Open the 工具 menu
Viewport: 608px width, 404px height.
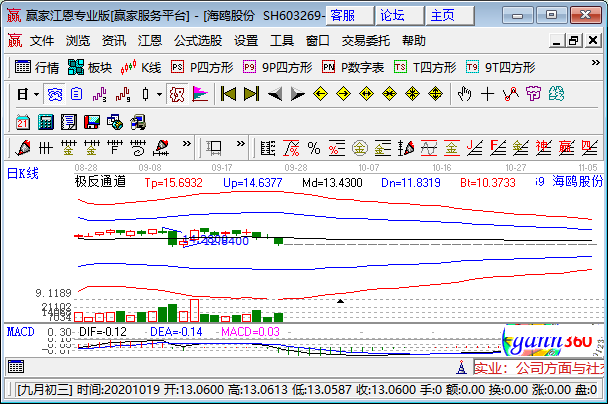coord(282,41)
